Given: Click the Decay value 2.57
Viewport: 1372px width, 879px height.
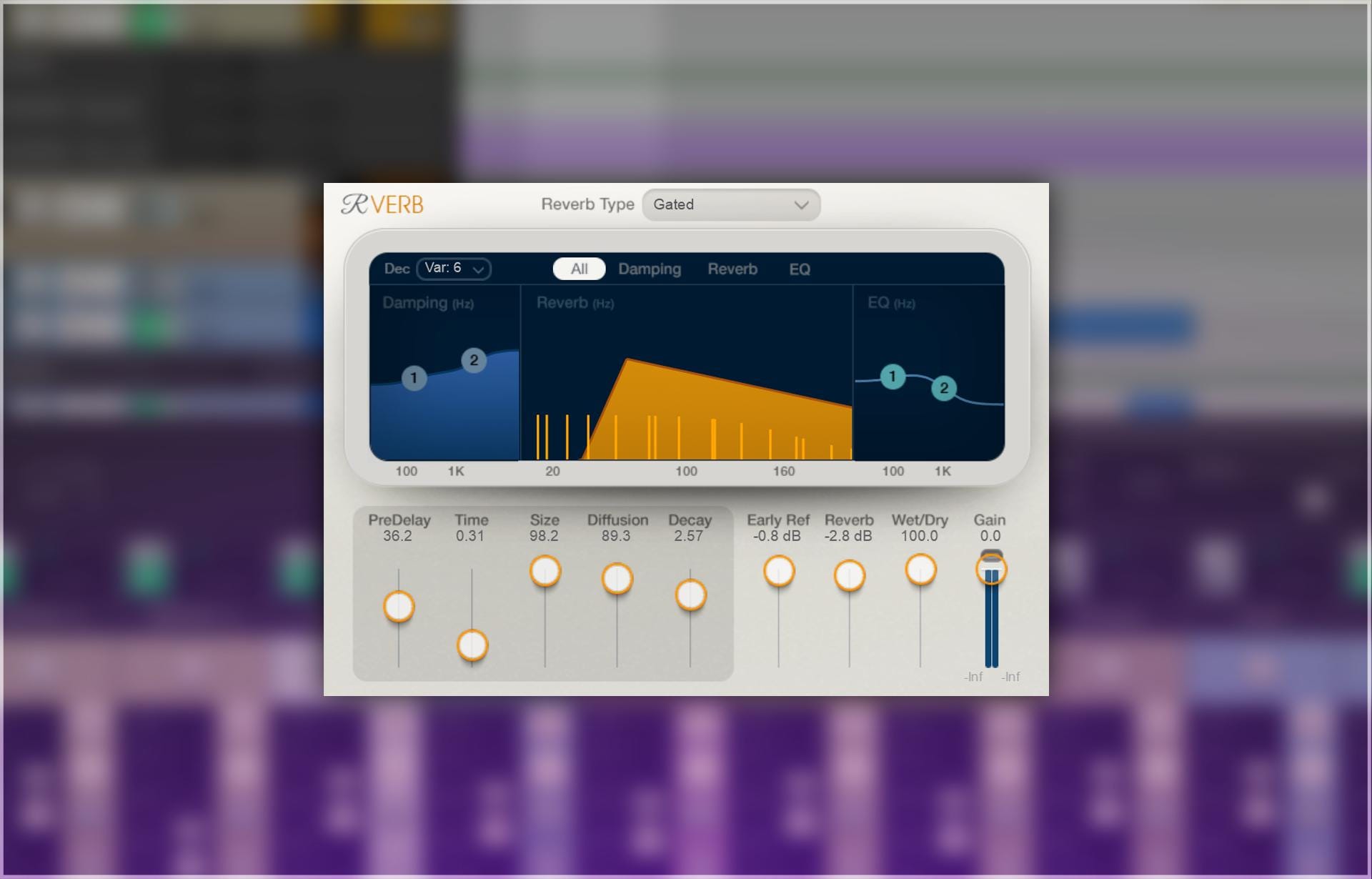Looking at the screenshot, I should click(689, 536).
